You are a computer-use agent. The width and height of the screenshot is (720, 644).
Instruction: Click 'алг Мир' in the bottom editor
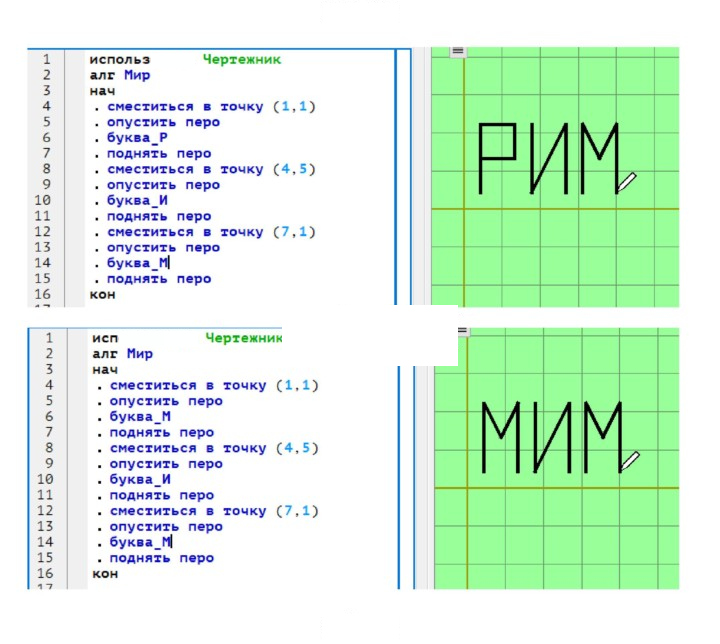point(123,354)
